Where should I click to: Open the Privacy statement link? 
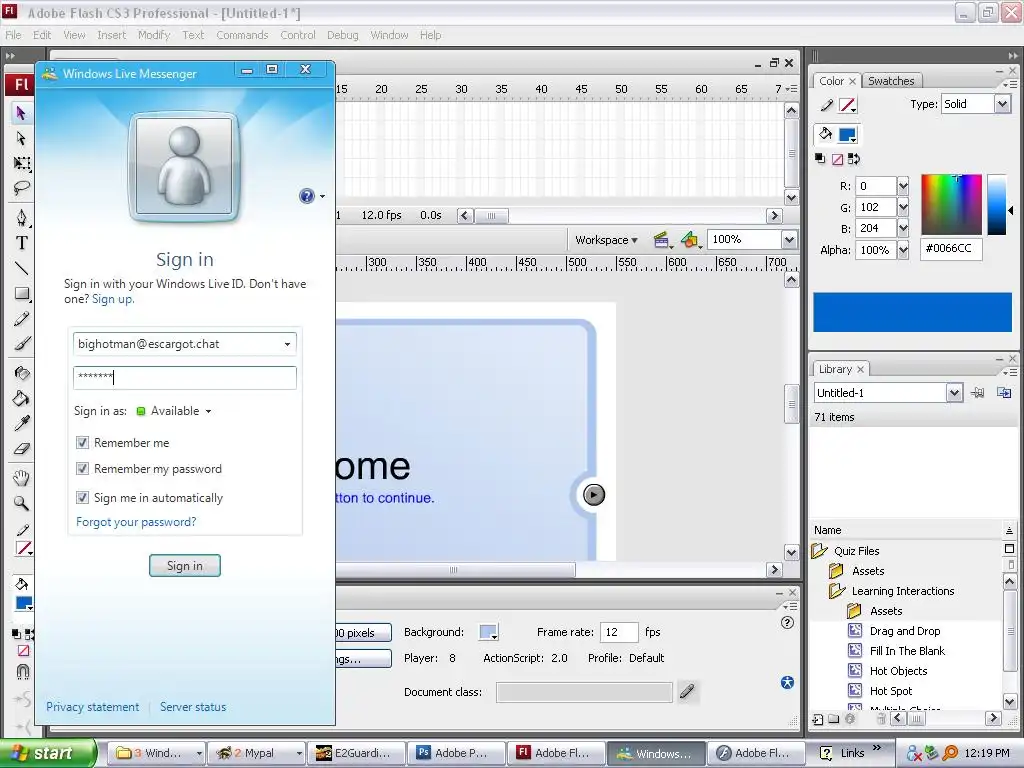pos(92,707)
